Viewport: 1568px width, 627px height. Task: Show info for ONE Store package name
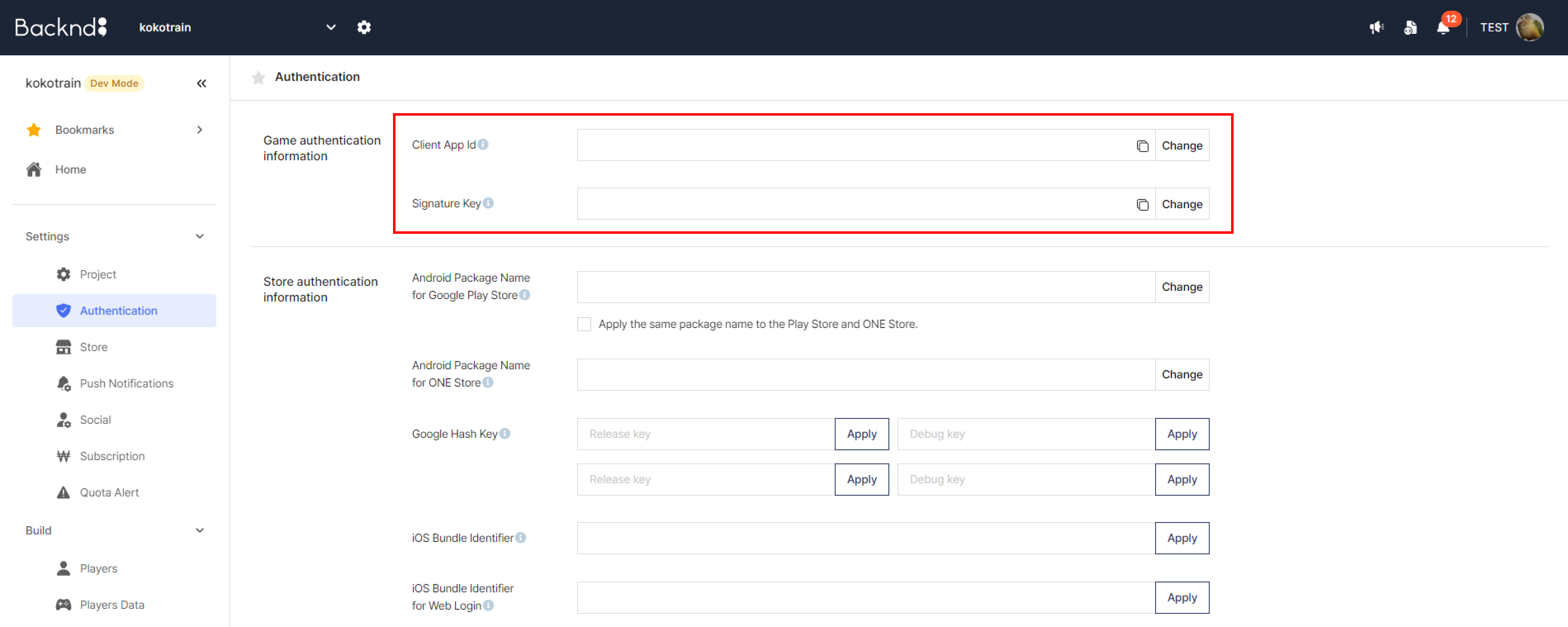pos(488,382)
